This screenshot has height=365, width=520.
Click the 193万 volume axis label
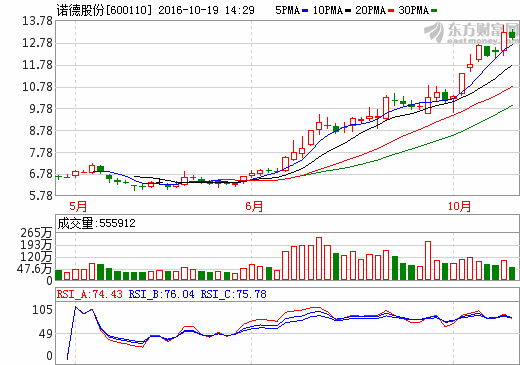click(x=36, y=245)
